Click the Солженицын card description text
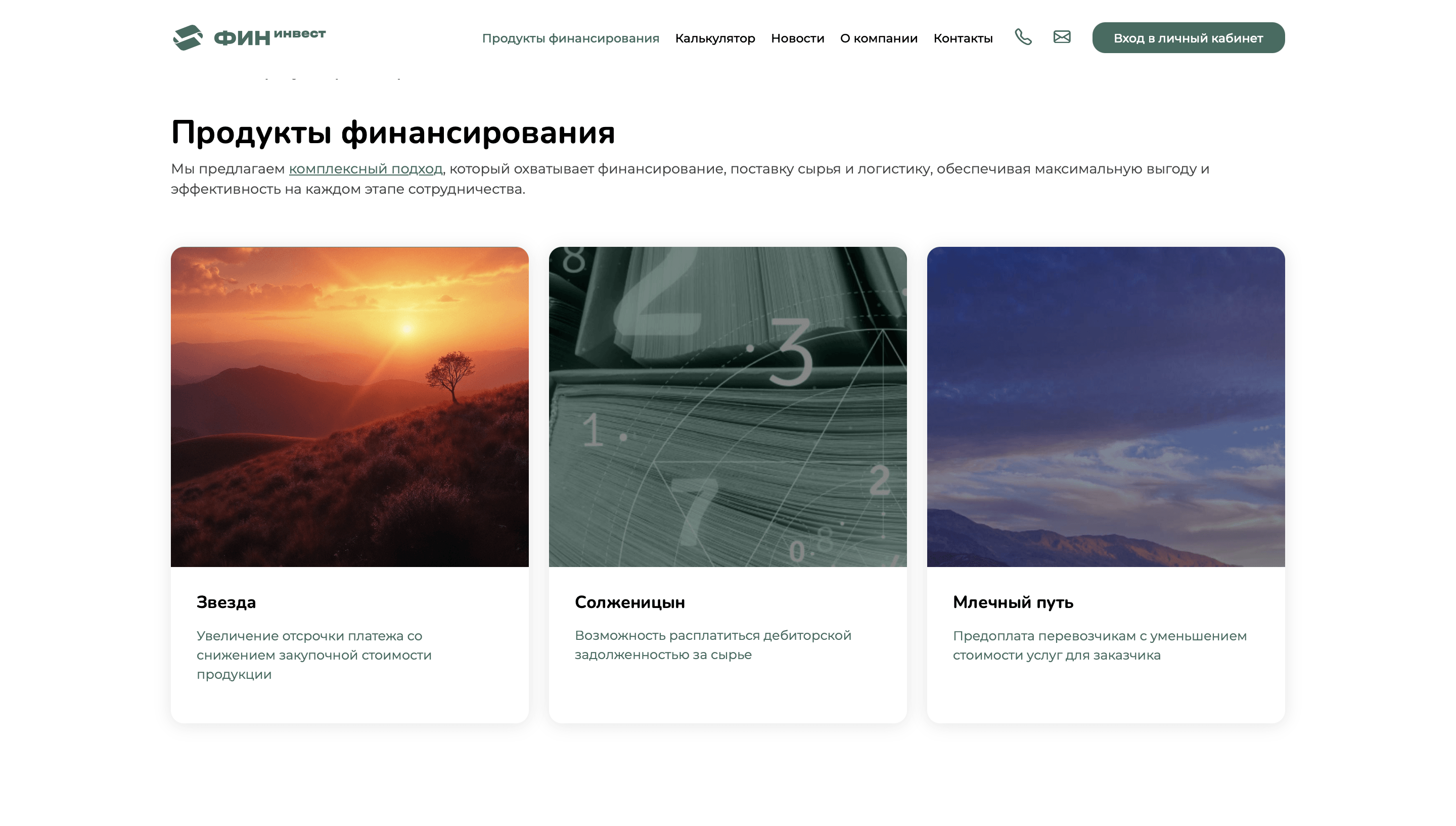This screenshot has width=1456, height=826. click(x=713, y=645)
